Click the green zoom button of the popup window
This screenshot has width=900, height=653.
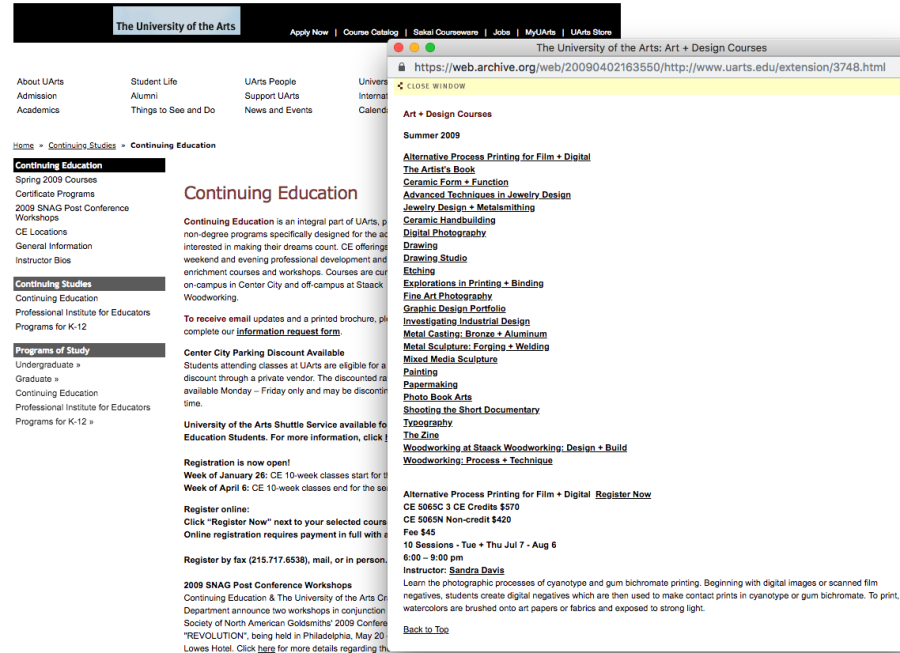430,48
